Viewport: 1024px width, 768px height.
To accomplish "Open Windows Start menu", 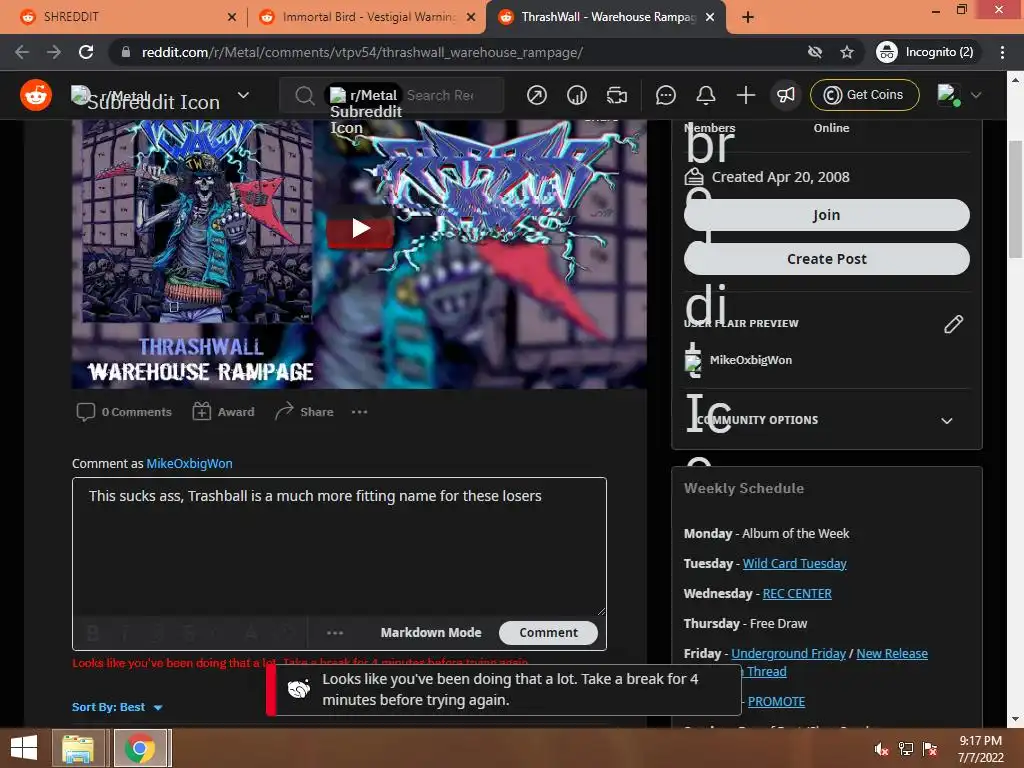I will click(x=24, y=748).
